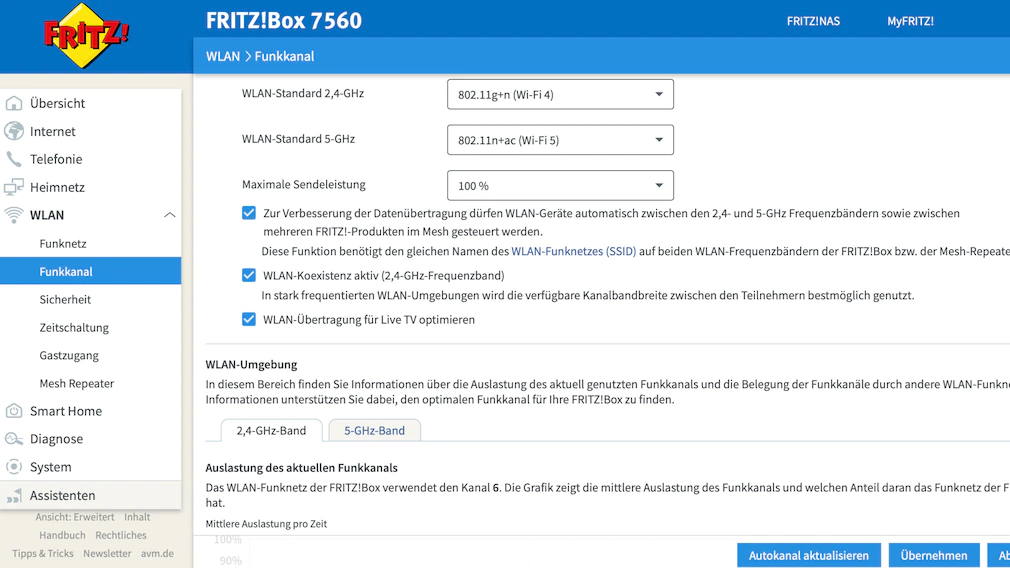1010x568 pixels.
Task: Open Newsletter footer link
Action: 107,553
